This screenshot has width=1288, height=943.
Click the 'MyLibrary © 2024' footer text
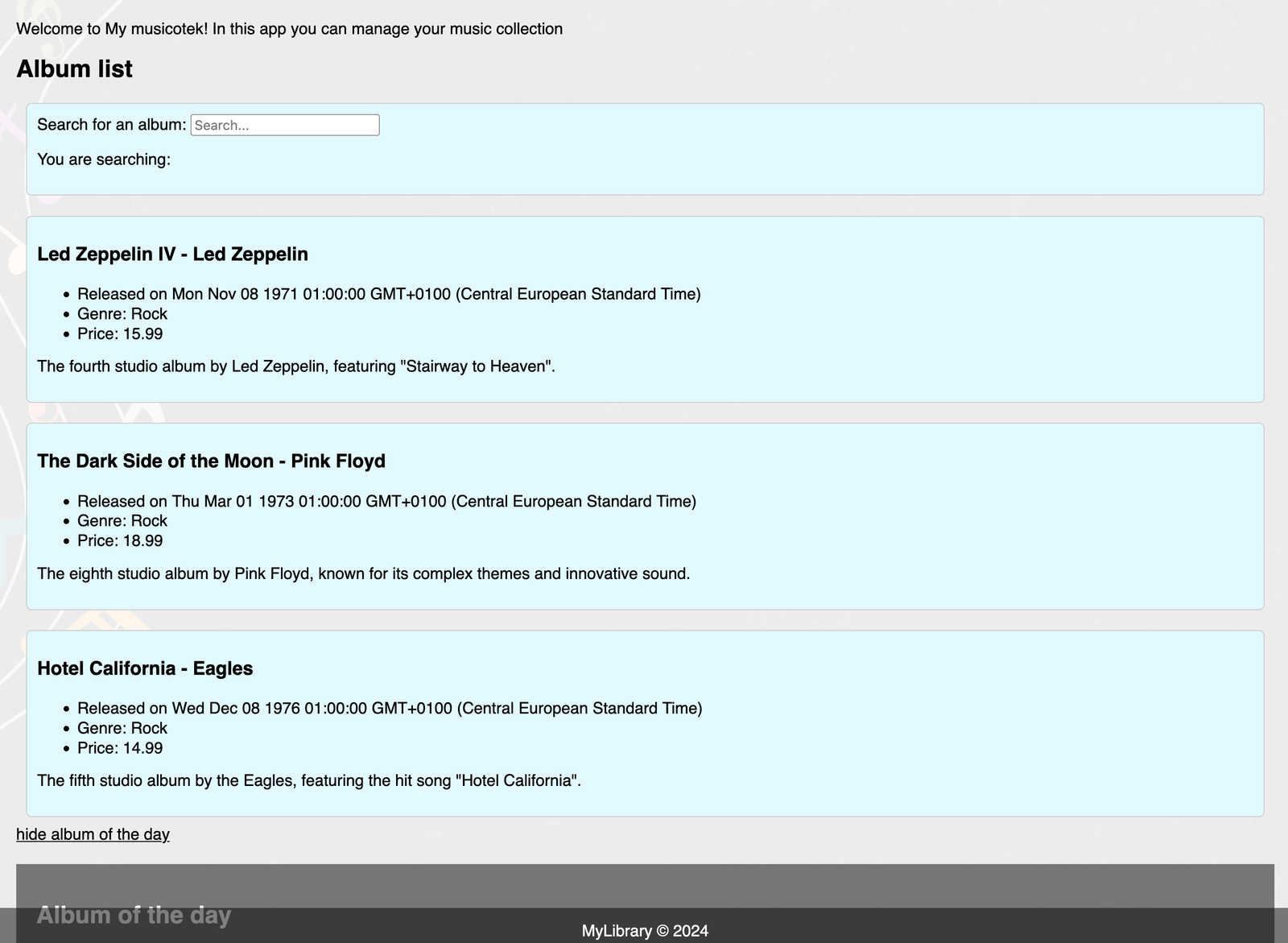tap(645, 931)
